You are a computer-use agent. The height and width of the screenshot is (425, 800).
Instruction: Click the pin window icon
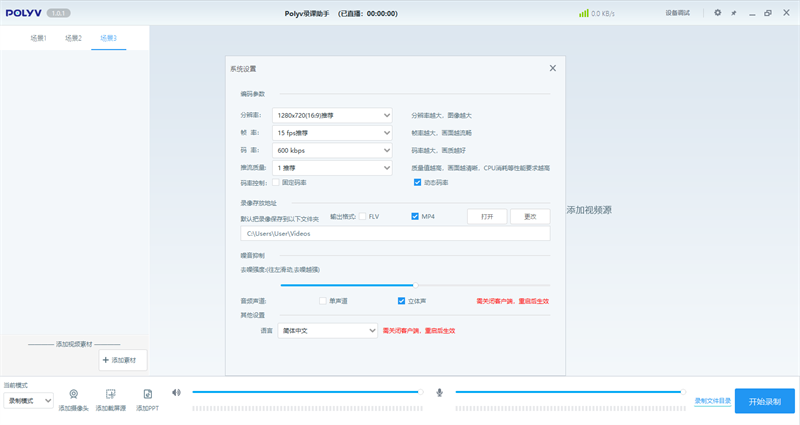point(734,13)
